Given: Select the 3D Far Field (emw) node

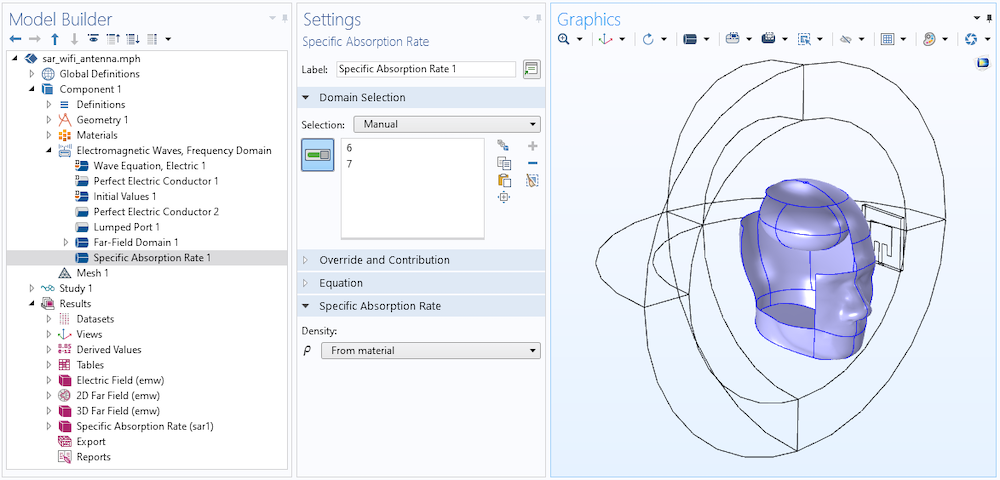Looking at the screenshot, I should pyautogui.click(x=118, y=411).
